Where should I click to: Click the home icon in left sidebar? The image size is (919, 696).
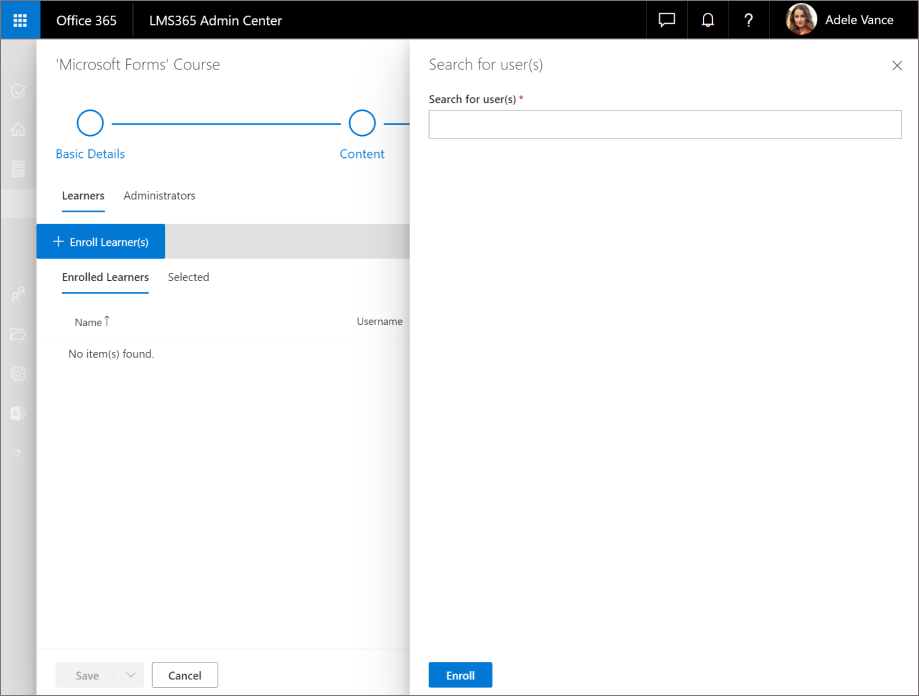click(18, 130)
